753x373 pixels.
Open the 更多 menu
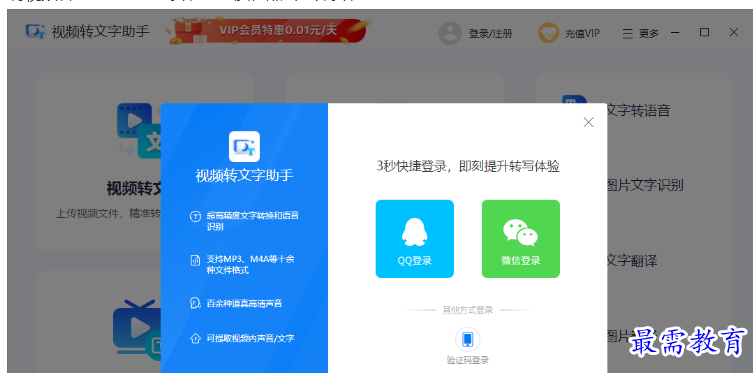[x=641, y=34]
